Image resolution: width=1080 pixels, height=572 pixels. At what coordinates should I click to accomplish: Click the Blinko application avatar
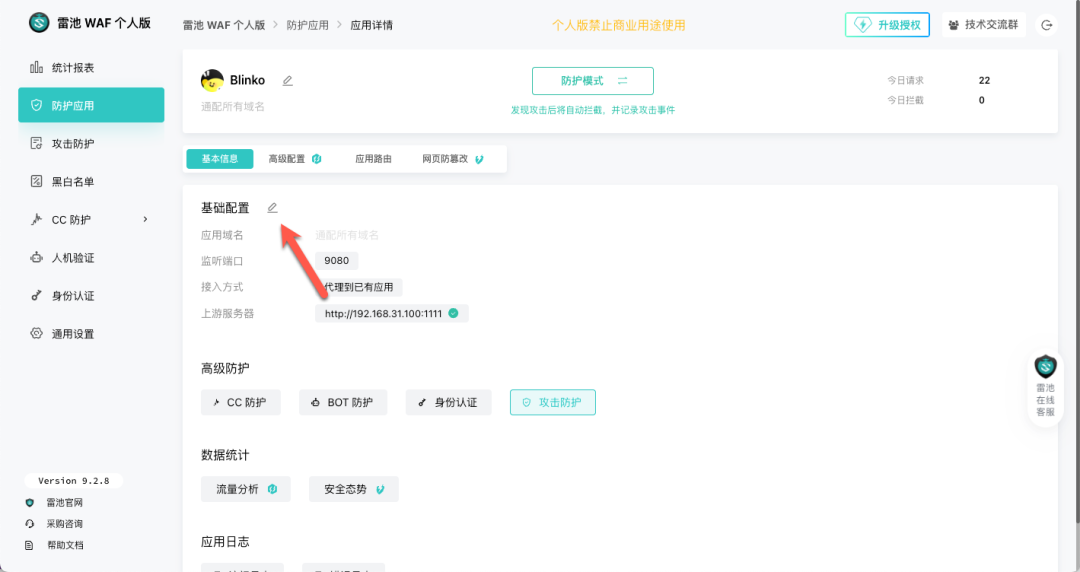(x=212, y=81)
